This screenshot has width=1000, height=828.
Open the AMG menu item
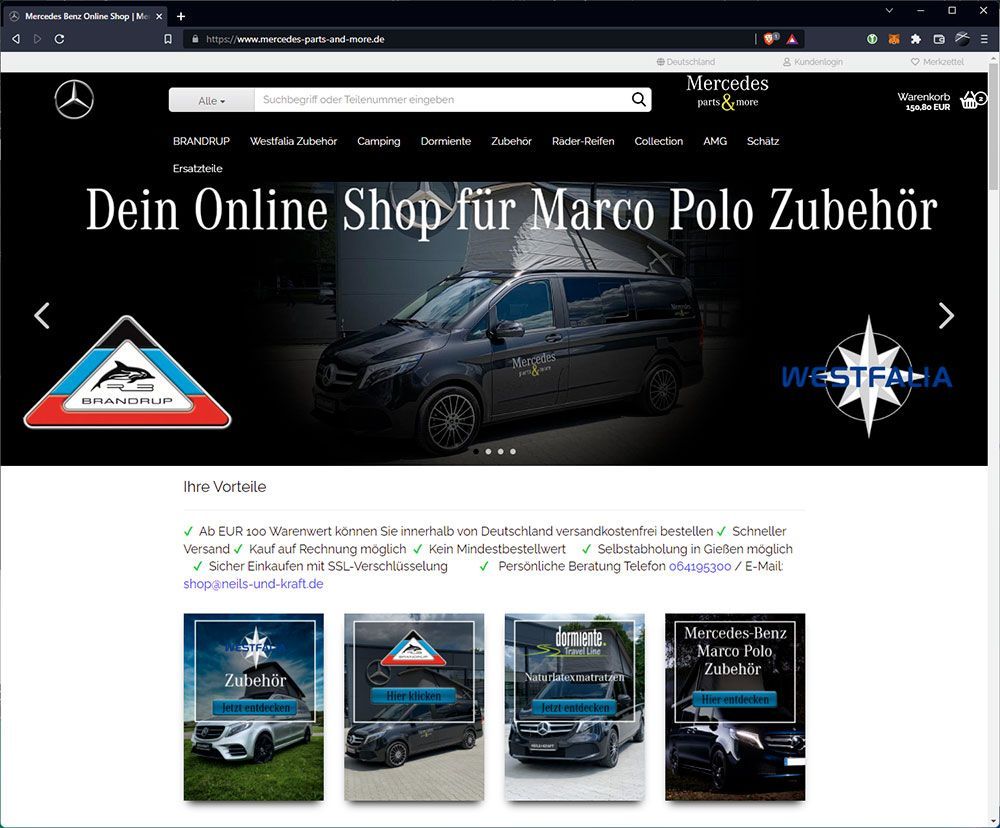(715, 141)
